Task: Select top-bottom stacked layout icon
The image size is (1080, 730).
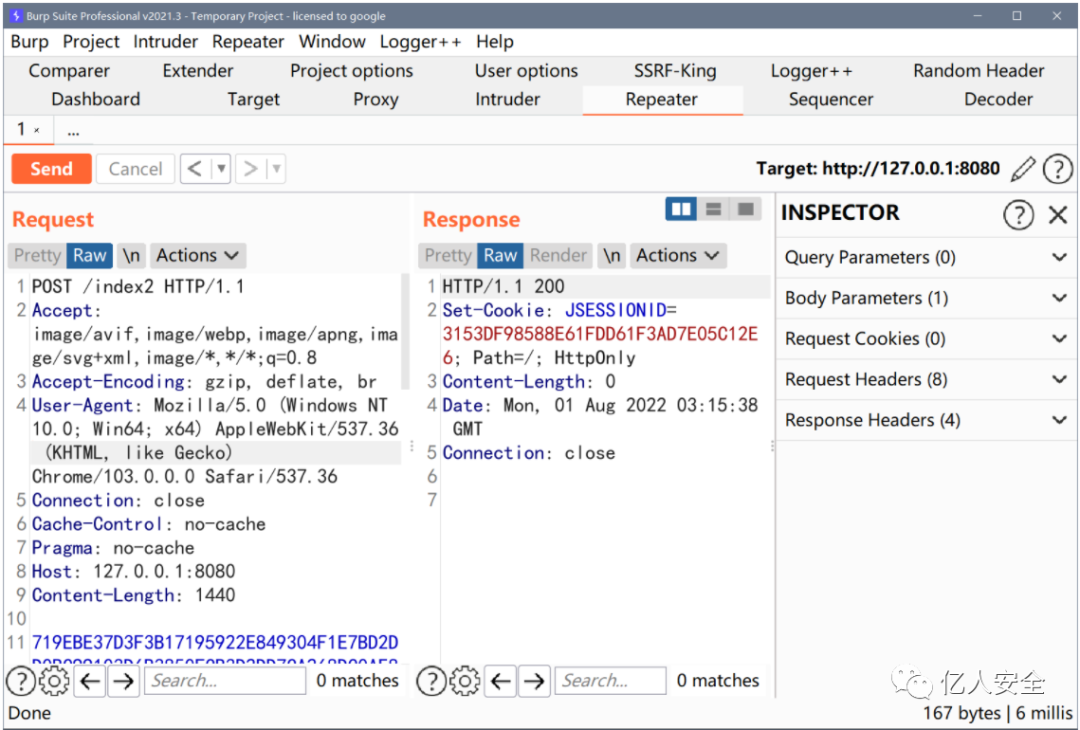Action: (x=714, y=209)
